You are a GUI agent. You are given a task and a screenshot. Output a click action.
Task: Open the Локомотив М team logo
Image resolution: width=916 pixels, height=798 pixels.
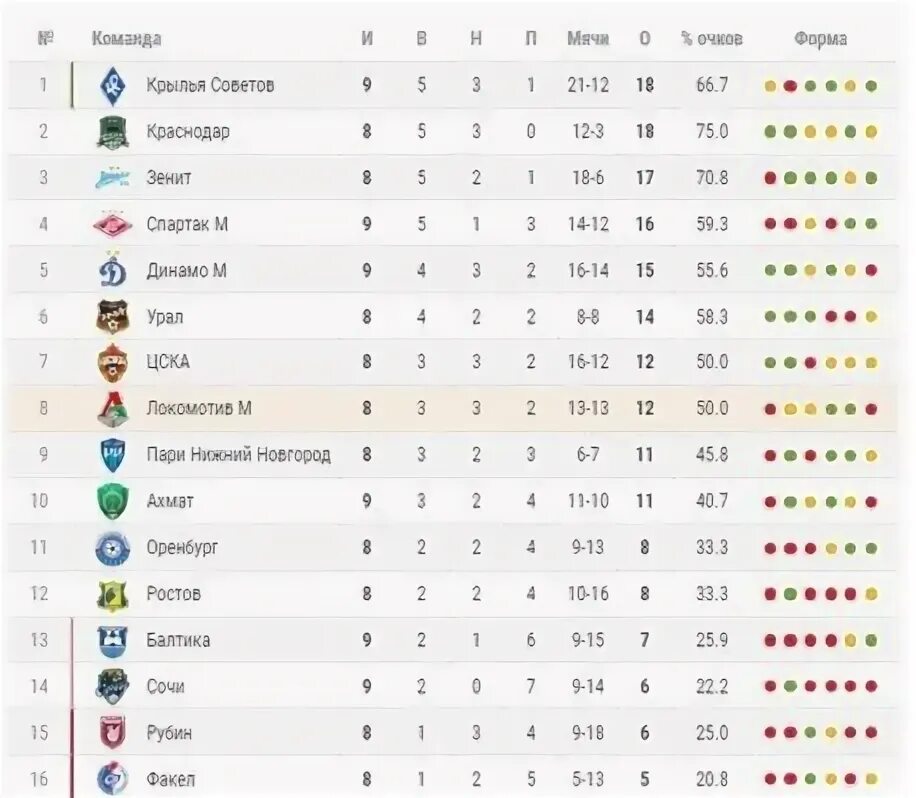[x=112, y=408]
